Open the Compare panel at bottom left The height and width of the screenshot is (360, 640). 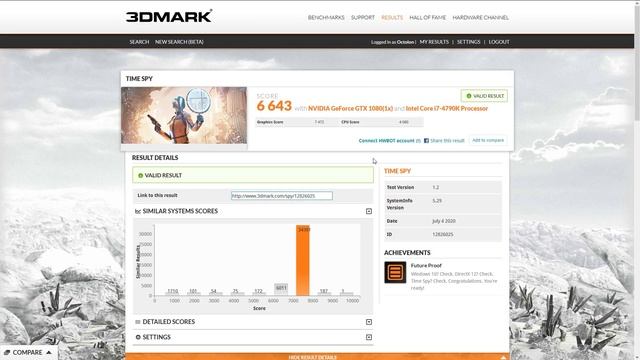point(28,352)
